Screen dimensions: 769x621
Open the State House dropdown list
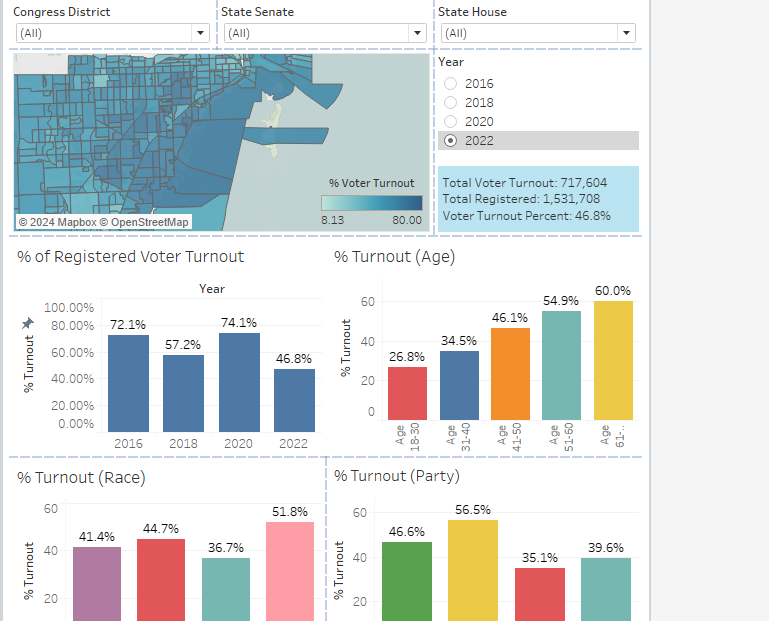pos(538,33)
